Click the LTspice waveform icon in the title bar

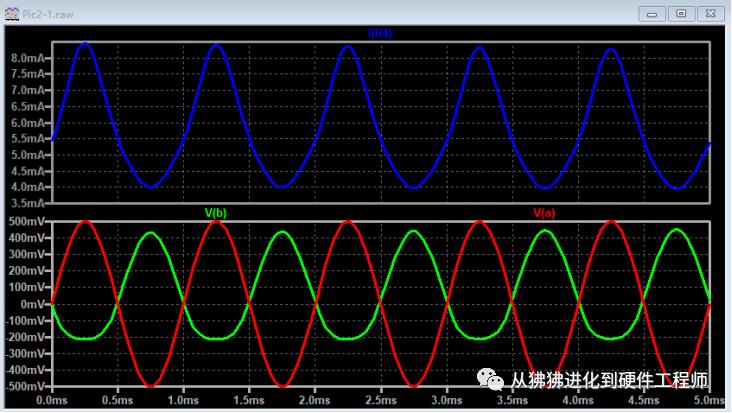coord(12,14)
